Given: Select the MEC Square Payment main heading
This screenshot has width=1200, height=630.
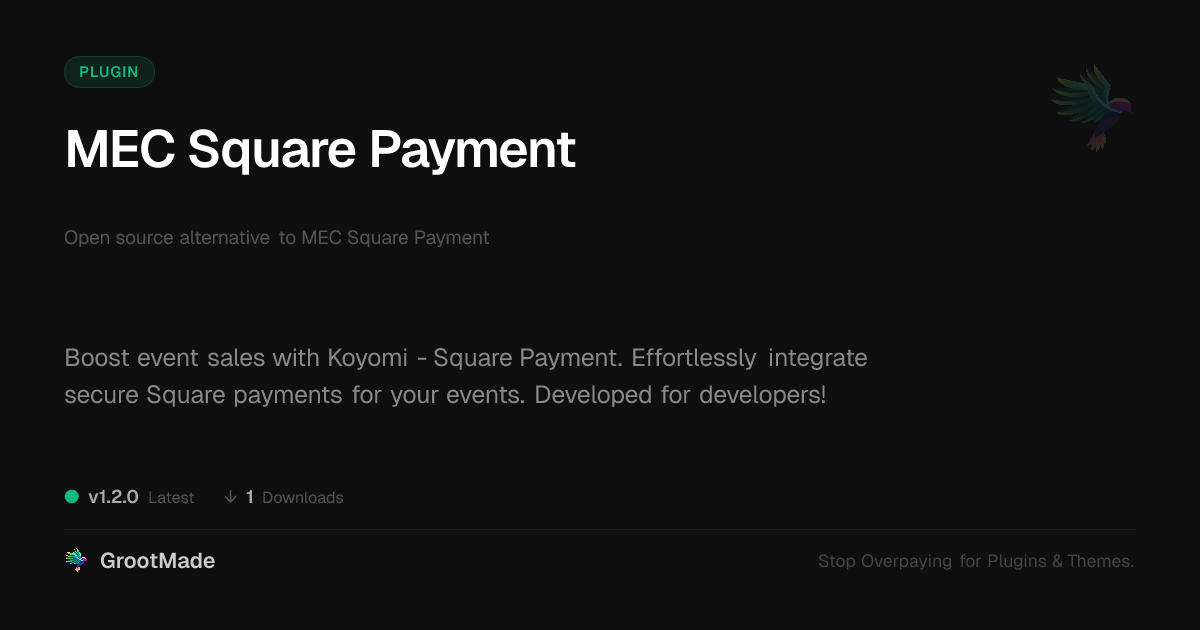Looking at the screenshot, I should click(320, 150).
